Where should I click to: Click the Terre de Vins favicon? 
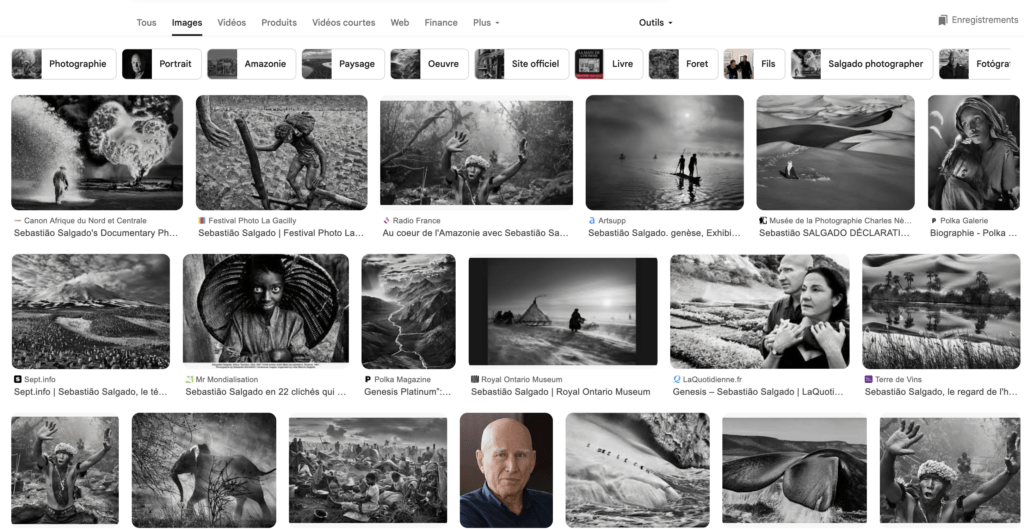click(x=869, y=380)
